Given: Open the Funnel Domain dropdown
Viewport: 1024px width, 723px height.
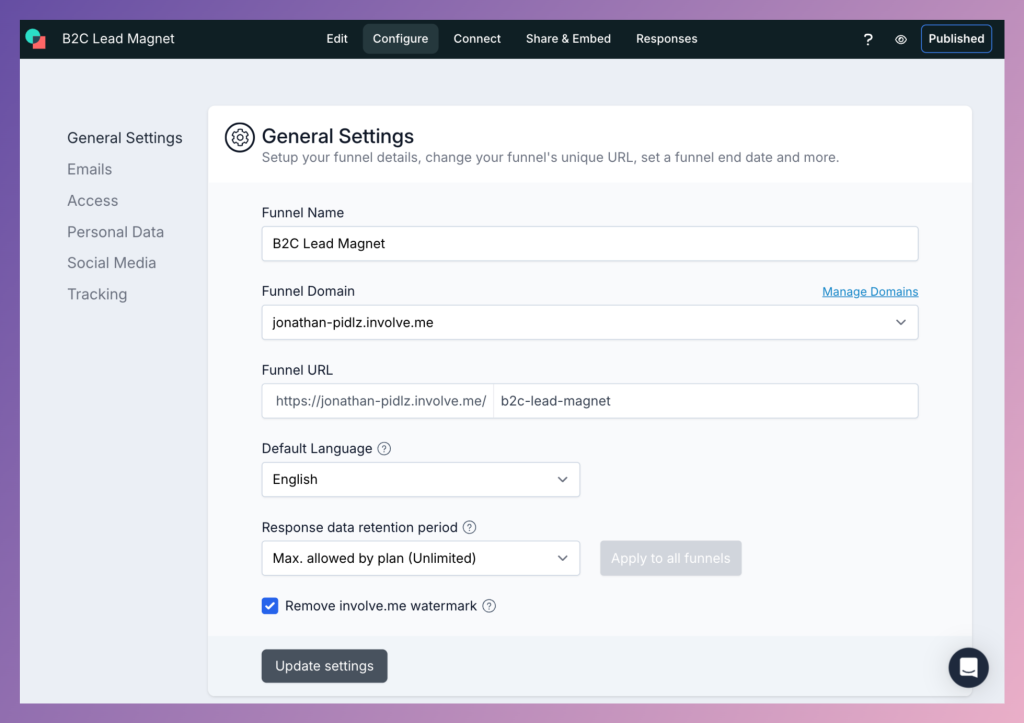Looking at the screenshot, I should (x=589, y=322).
